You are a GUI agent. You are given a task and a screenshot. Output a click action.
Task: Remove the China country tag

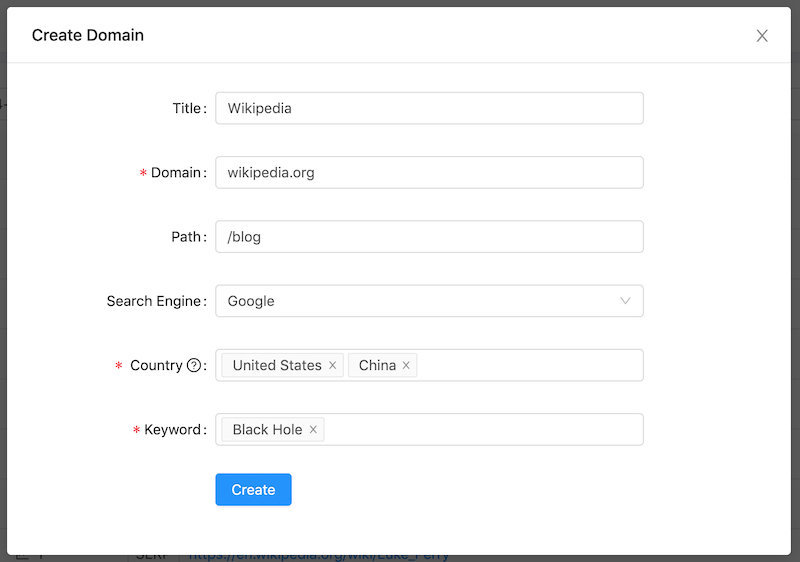406,365
